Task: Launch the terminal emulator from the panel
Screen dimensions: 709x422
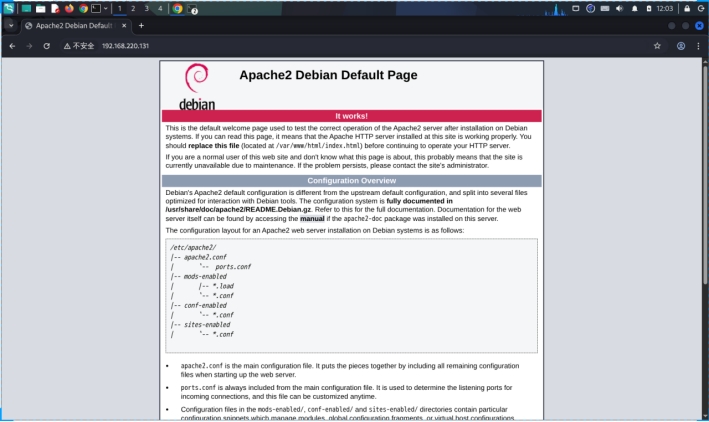Action: [x=95, y=8]
